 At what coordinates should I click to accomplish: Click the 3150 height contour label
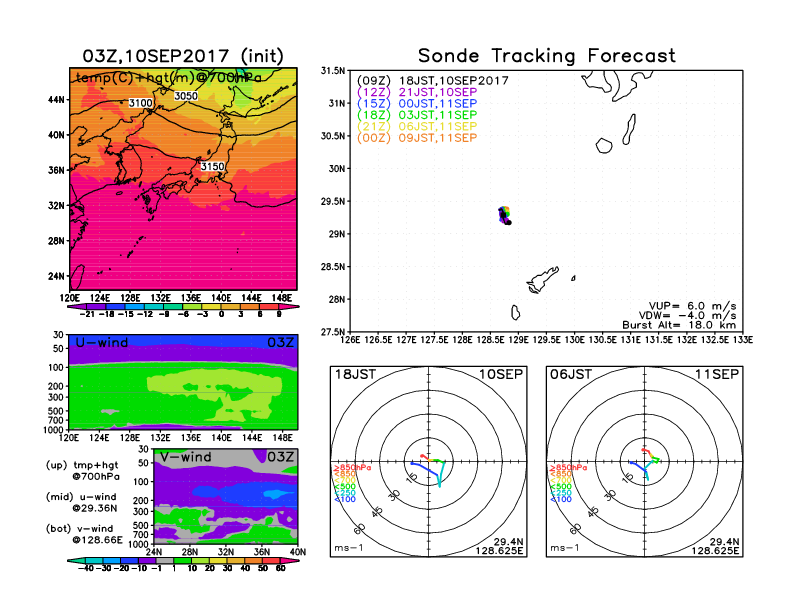click(213, 166)
